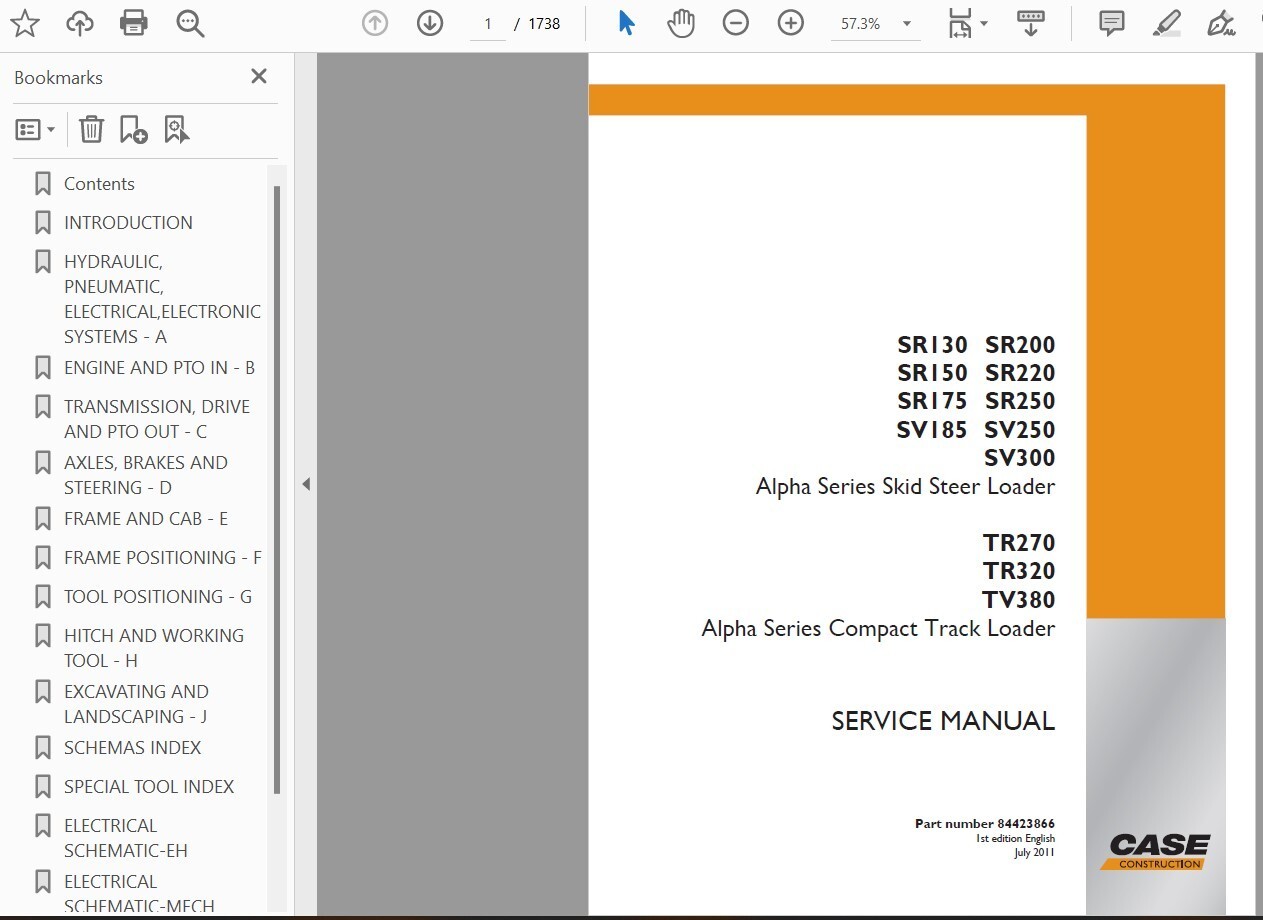Open TRANSMISSION, DRIVE AND PTO OUT bookmark

tap(157, 419)
